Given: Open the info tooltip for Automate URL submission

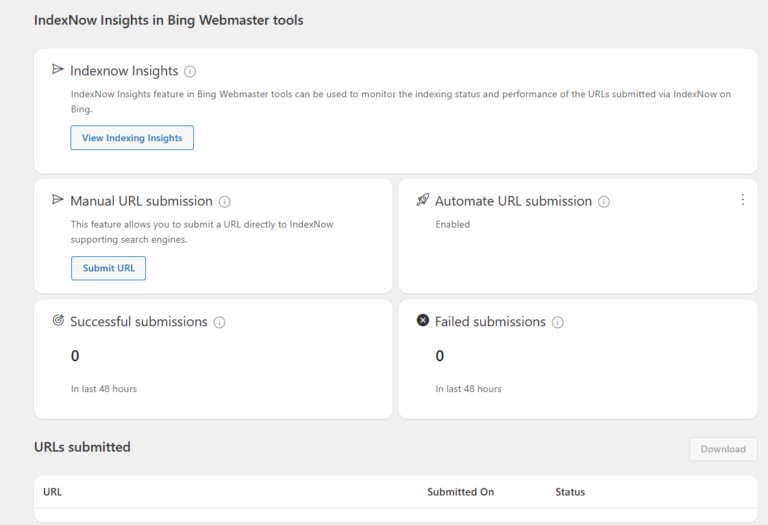Looking at the screenshot, I should click(604, 202).
